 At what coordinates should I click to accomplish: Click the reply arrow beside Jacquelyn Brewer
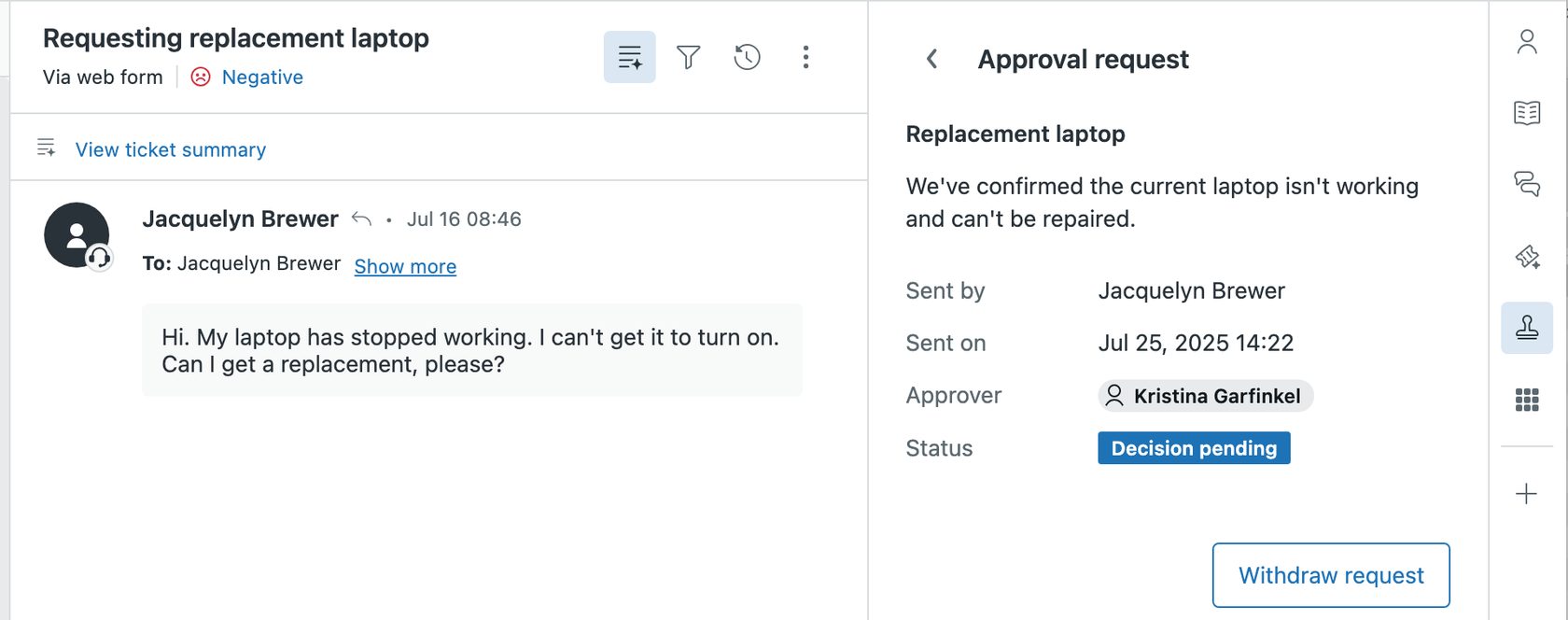click(362, 218)
